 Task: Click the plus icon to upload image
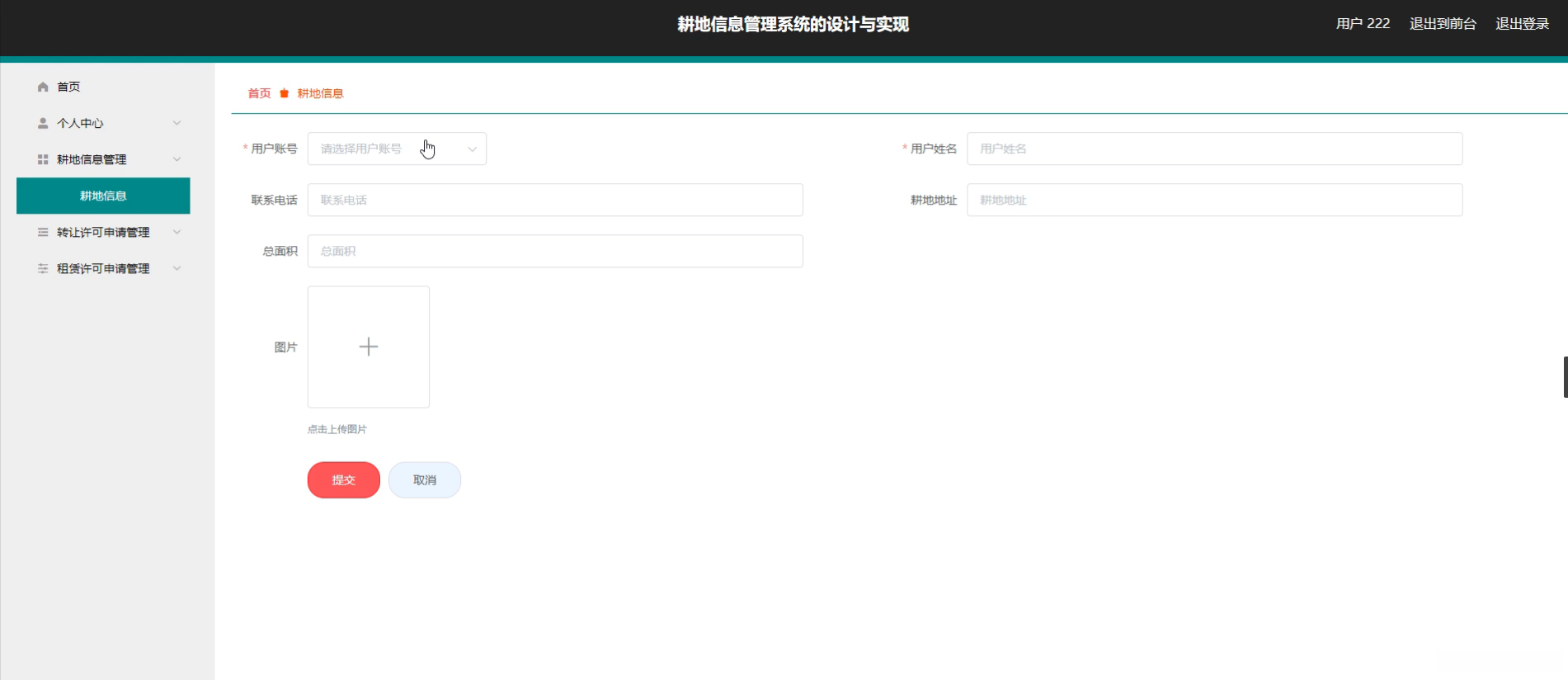(x=369, y=347)
